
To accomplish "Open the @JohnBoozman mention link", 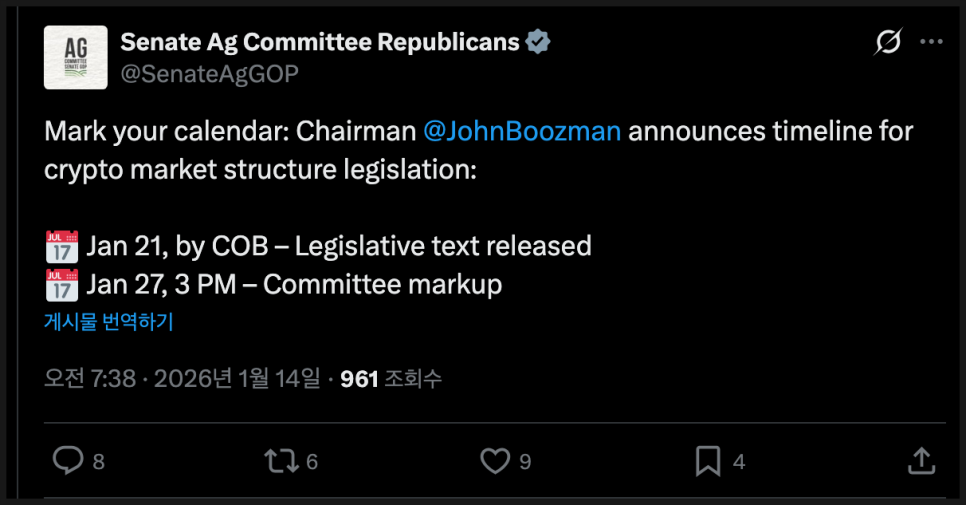I will click(522, 131).
